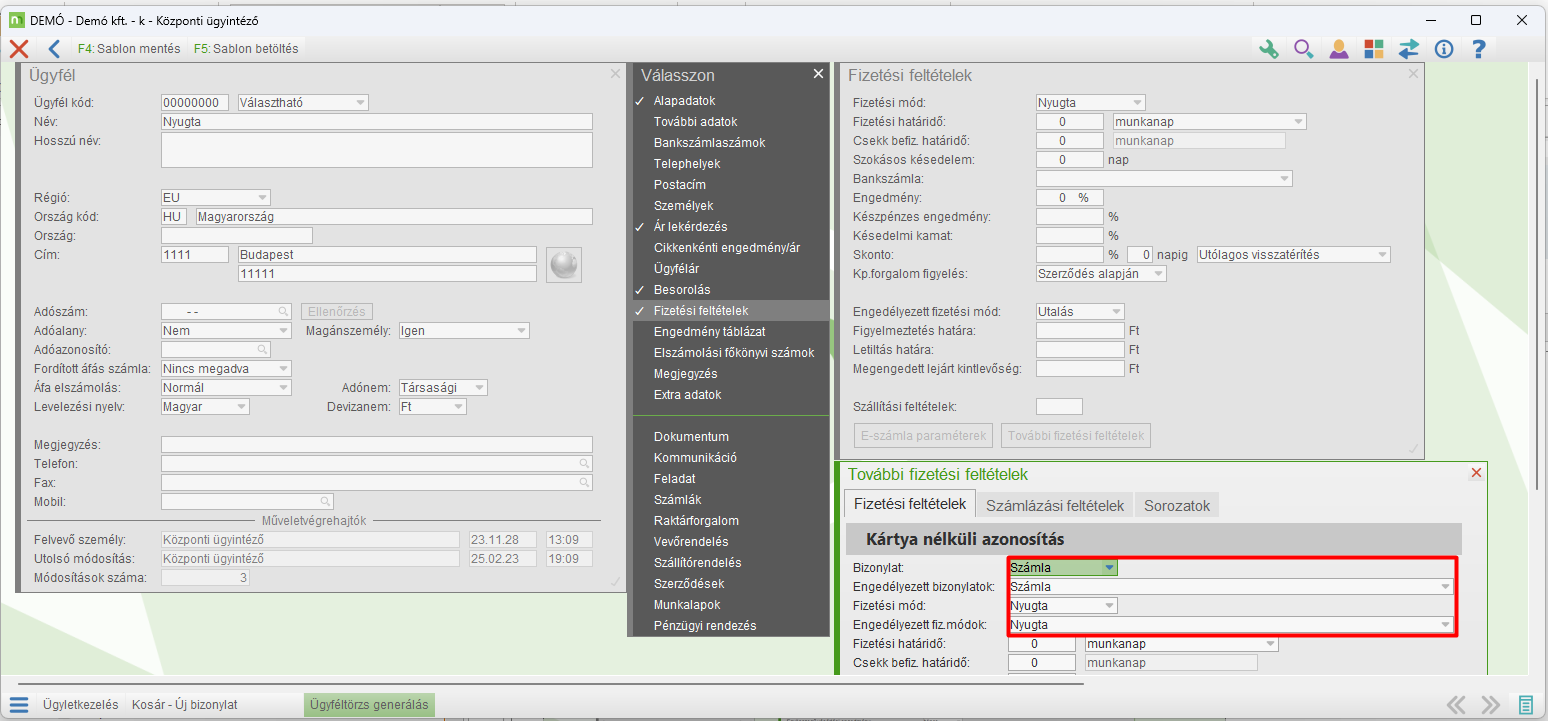The image size is (1548, 721).
Task: Open the hamburger menu at bottom left
Action: tap(19, 704)
